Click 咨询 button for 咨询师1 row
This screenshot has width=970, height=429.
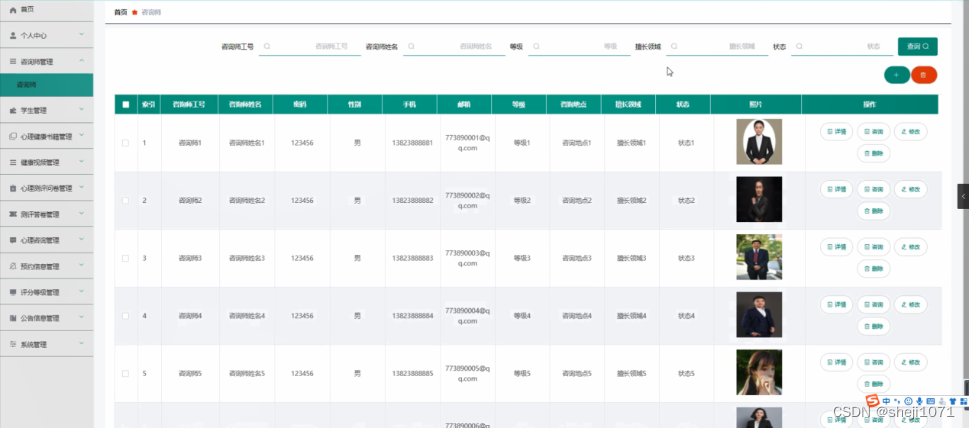(873, 132)
